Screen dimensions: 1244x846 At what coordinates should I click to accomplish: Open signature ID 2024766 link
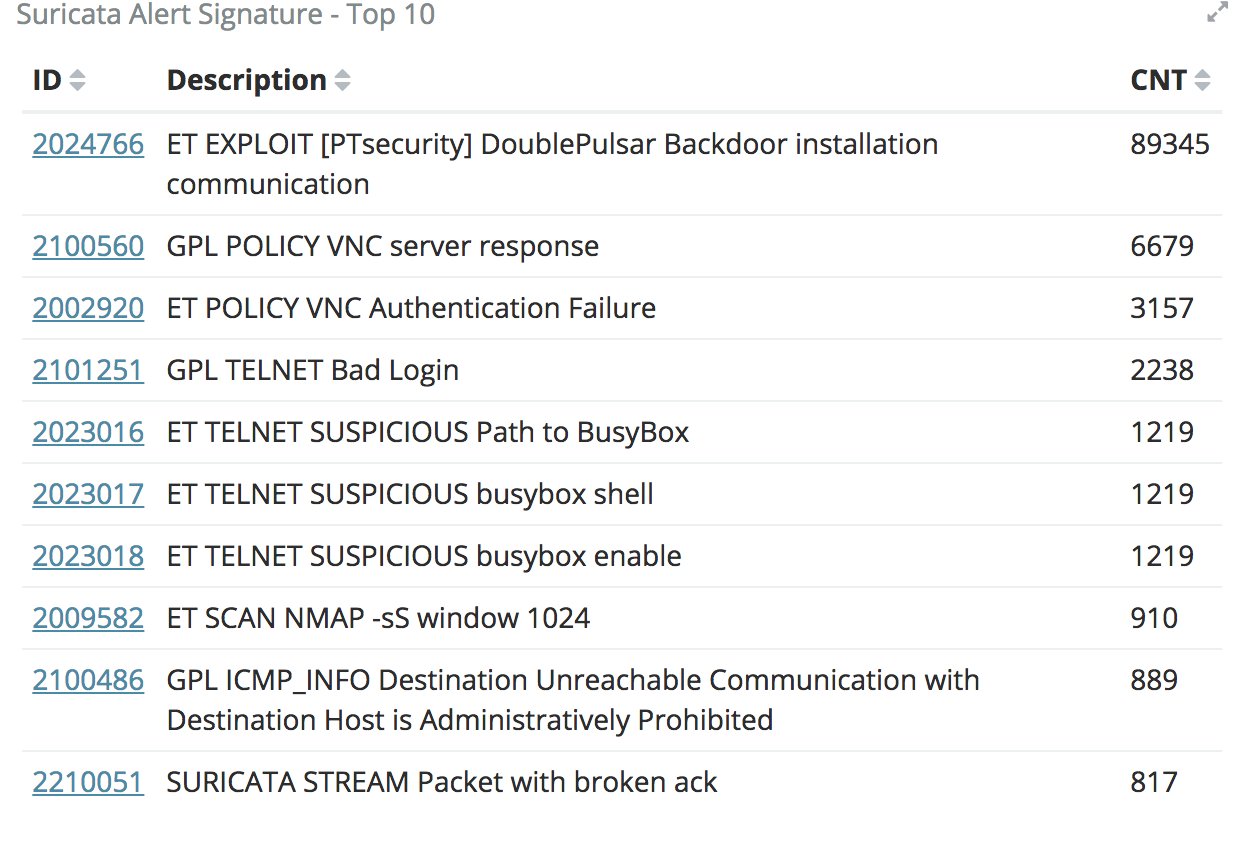pos(88,145)
